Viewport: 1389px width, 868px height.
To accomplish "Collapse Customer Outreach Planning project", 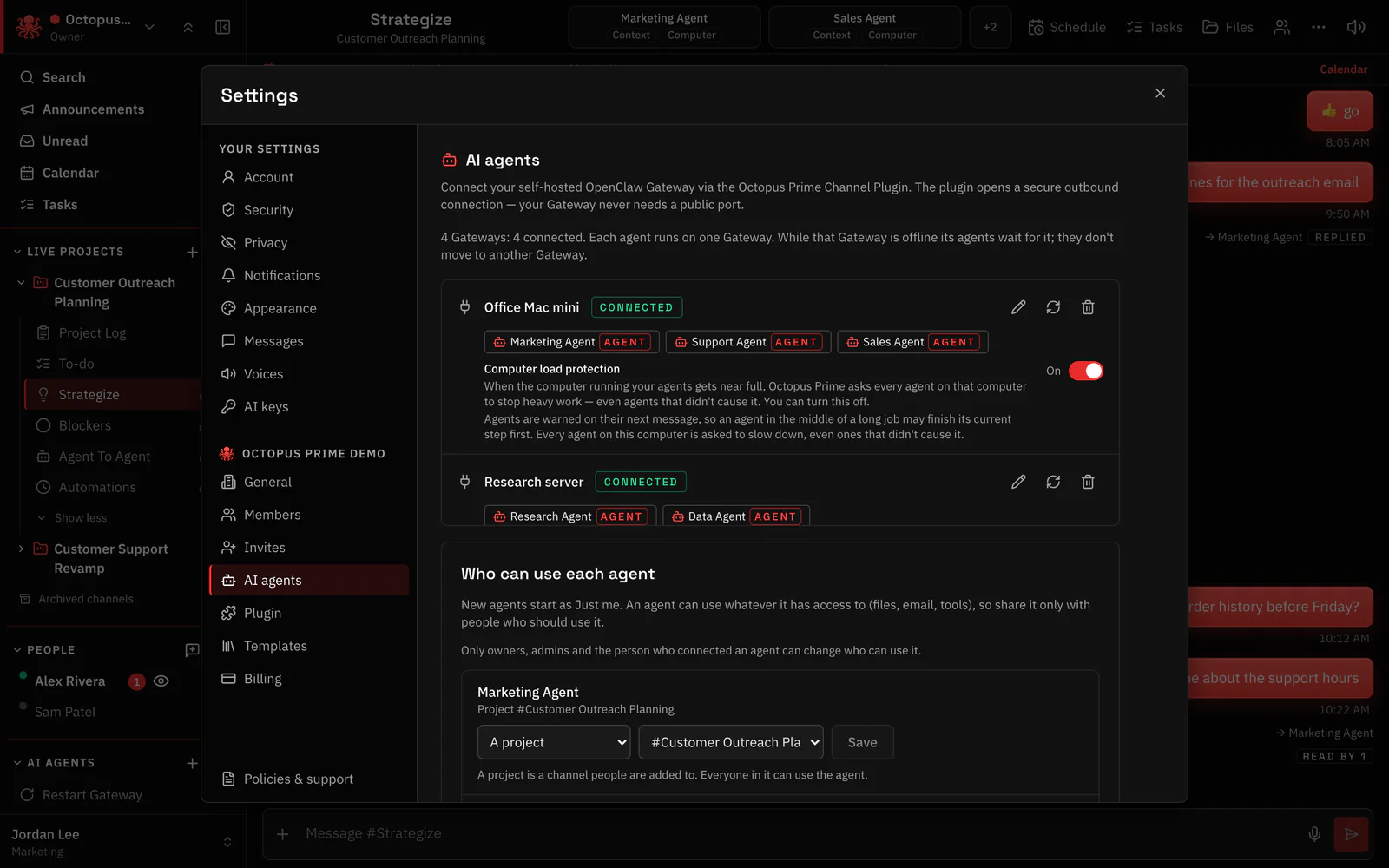I will pyautogui.click(x=22, y=283).
